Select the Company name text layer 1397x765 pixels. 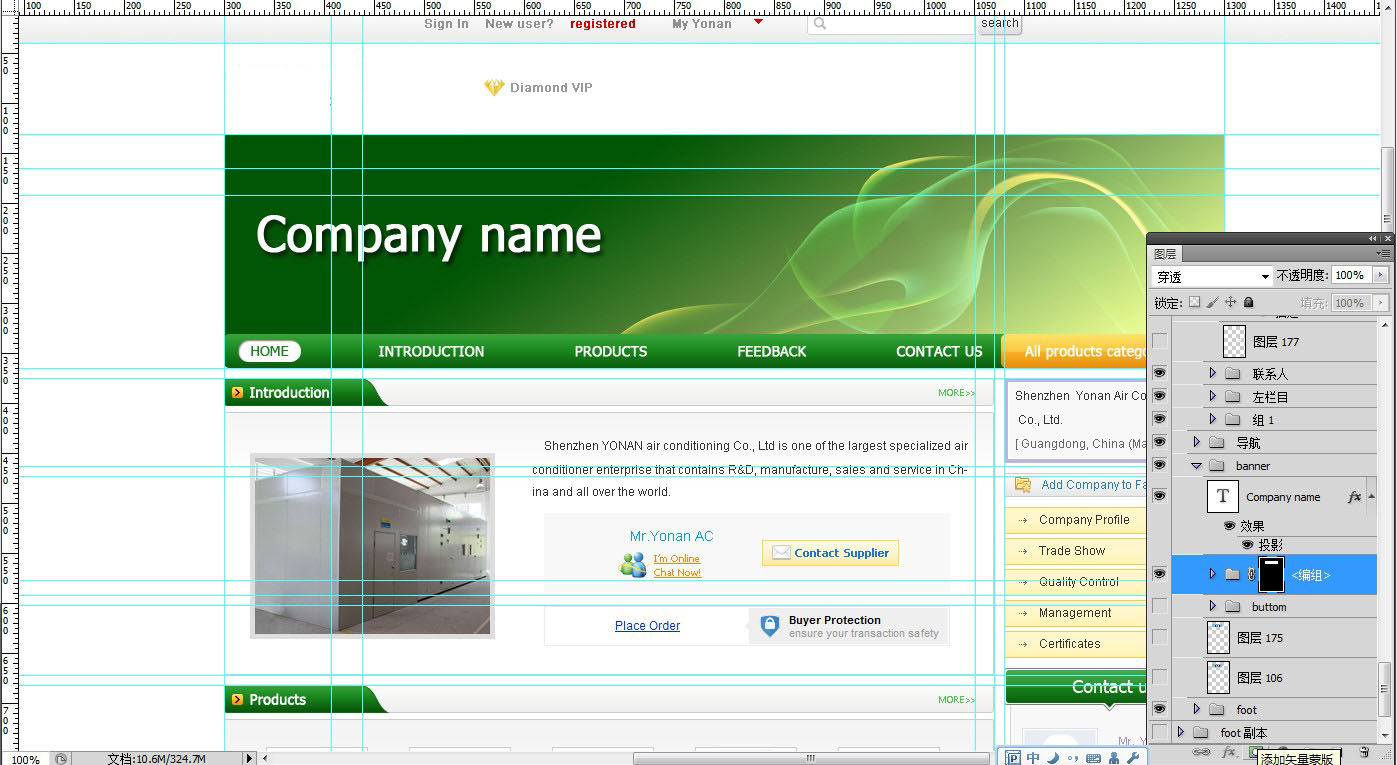tap(1283, 497)
